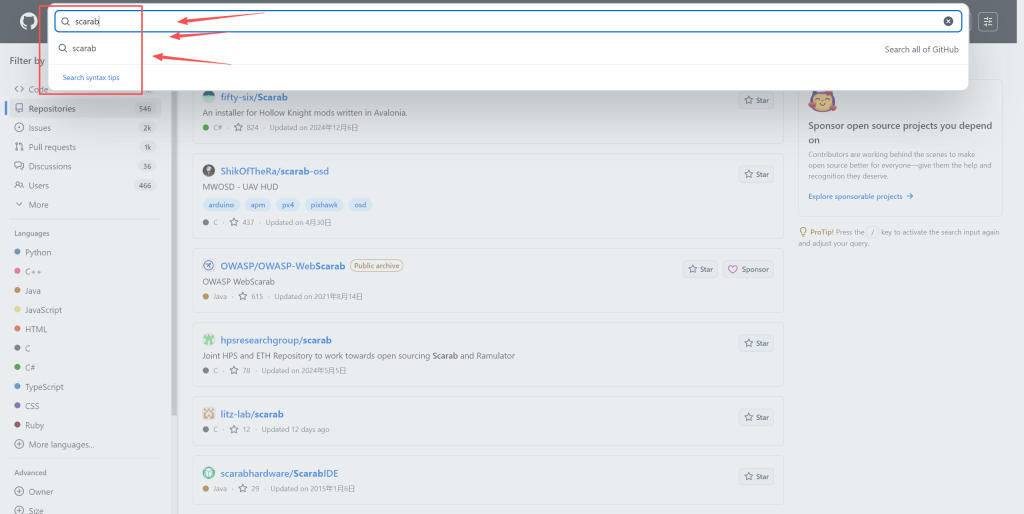Image resolution: width=1024 pixels, height=514 pixels.
Task: Open the GitHub home logo
Action: pyautogui.click(x=29, y=22)
